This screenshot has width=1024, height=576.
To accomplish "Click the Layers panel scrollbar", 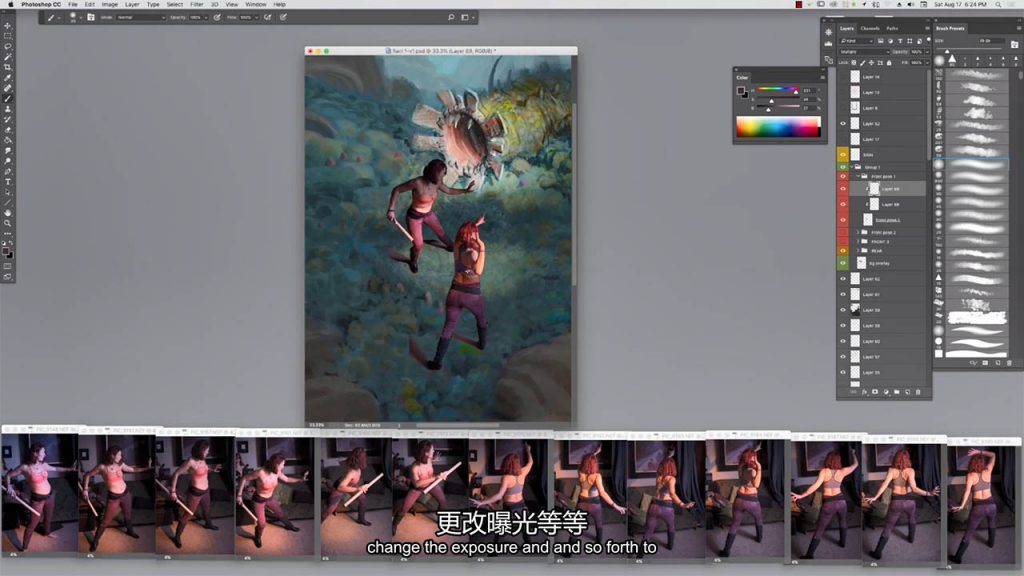I will [x=929, y=116].
